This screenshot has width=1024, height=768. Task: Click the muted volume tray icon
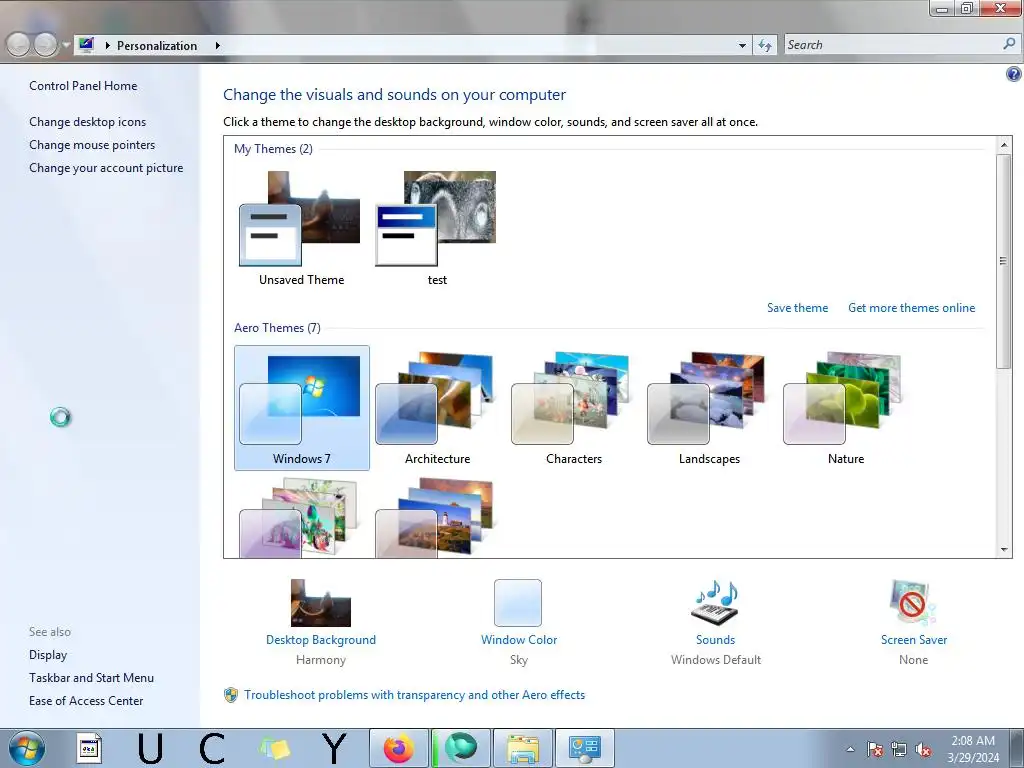[923, 749]
